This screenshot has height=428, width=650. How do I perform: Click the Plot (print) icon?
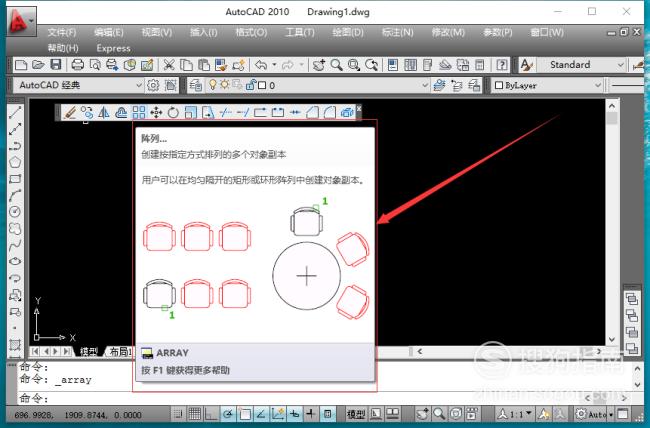tap(78, 65)
